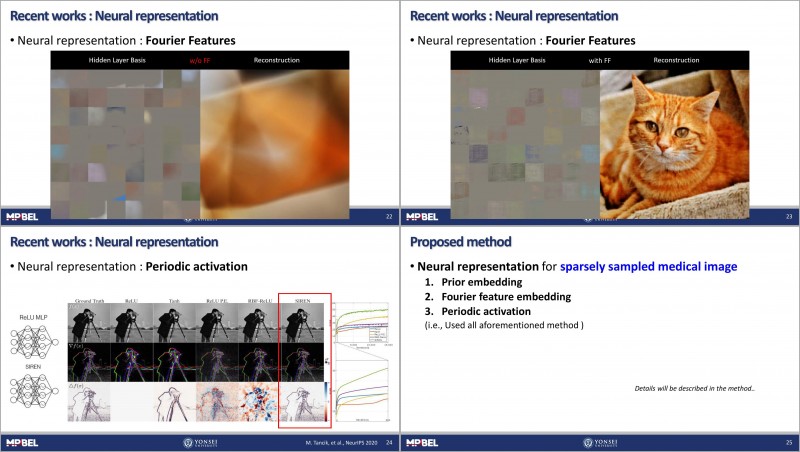Click the blue 'sparsely sampled medical image' text
Image resolution: width=800 pixels, height=452 pixels.
click(648, 267)
